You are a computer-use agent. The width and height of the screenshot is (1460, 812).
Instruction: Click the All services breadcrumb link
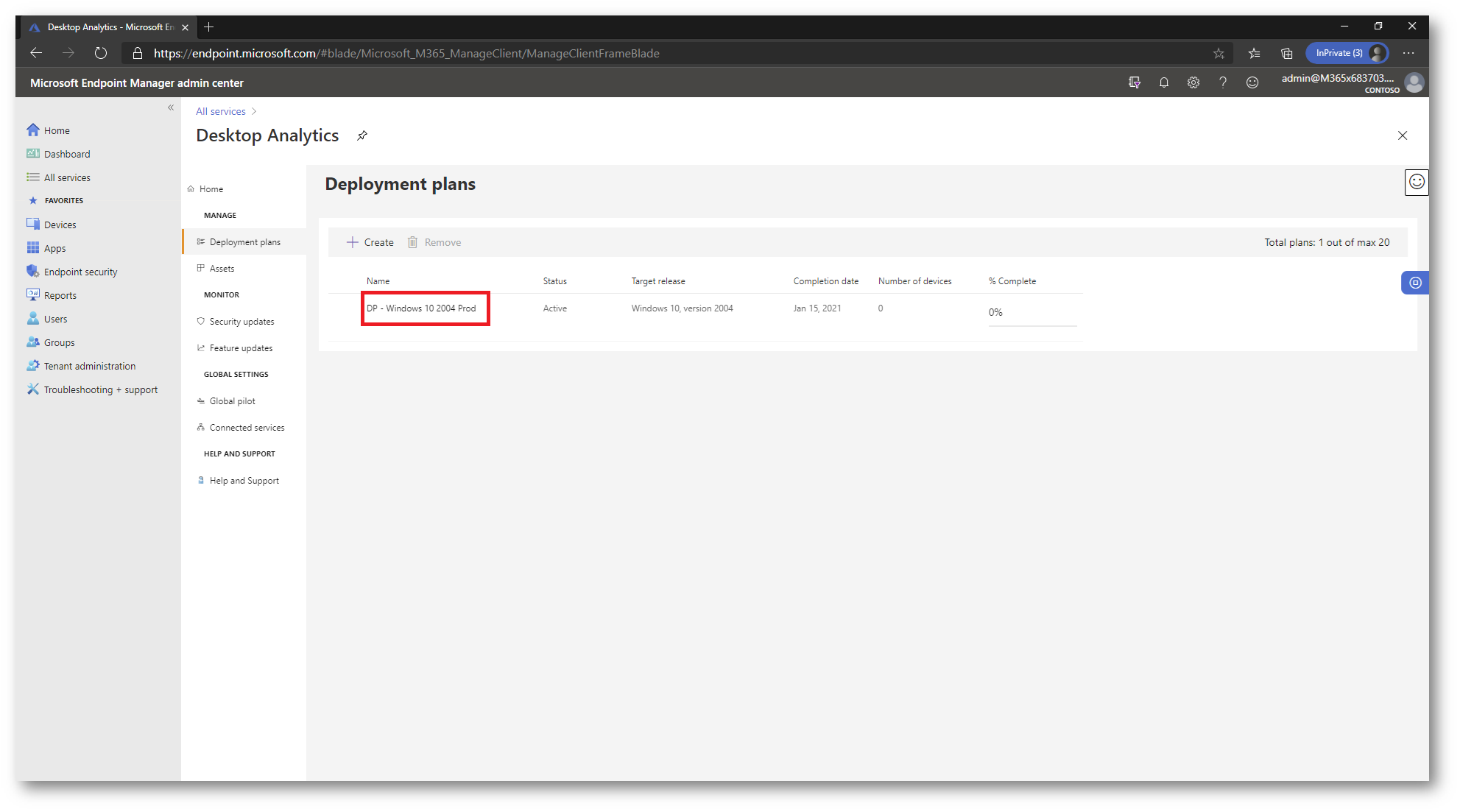pyautogui.click(x=221, y=111)
